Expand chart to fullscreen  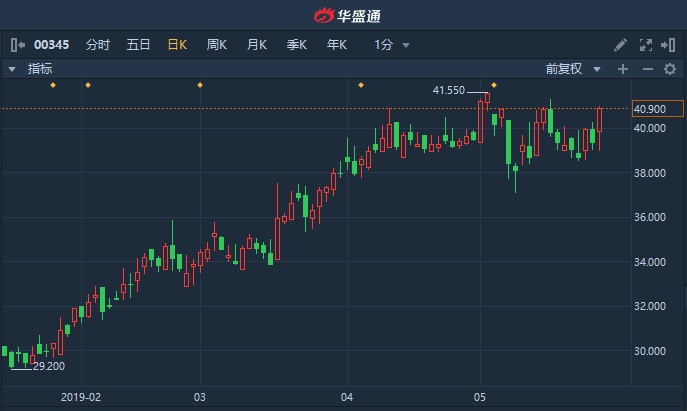[646, 45]
